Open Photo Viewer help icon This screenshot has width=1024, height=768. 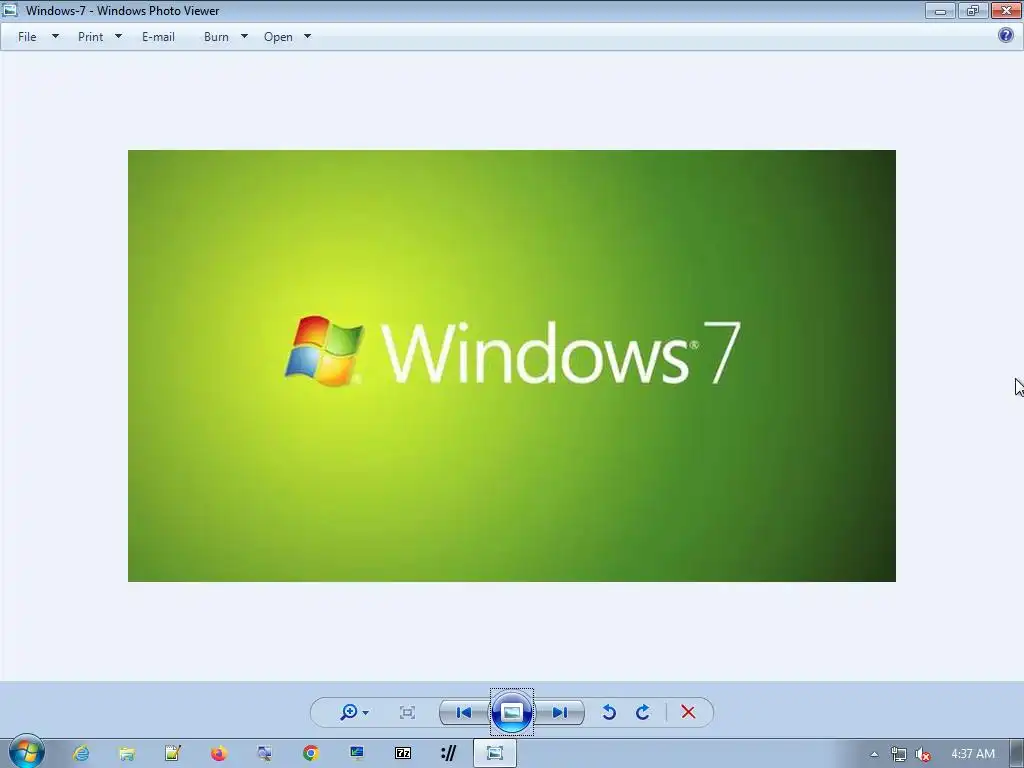click(x=1006, y=35)
